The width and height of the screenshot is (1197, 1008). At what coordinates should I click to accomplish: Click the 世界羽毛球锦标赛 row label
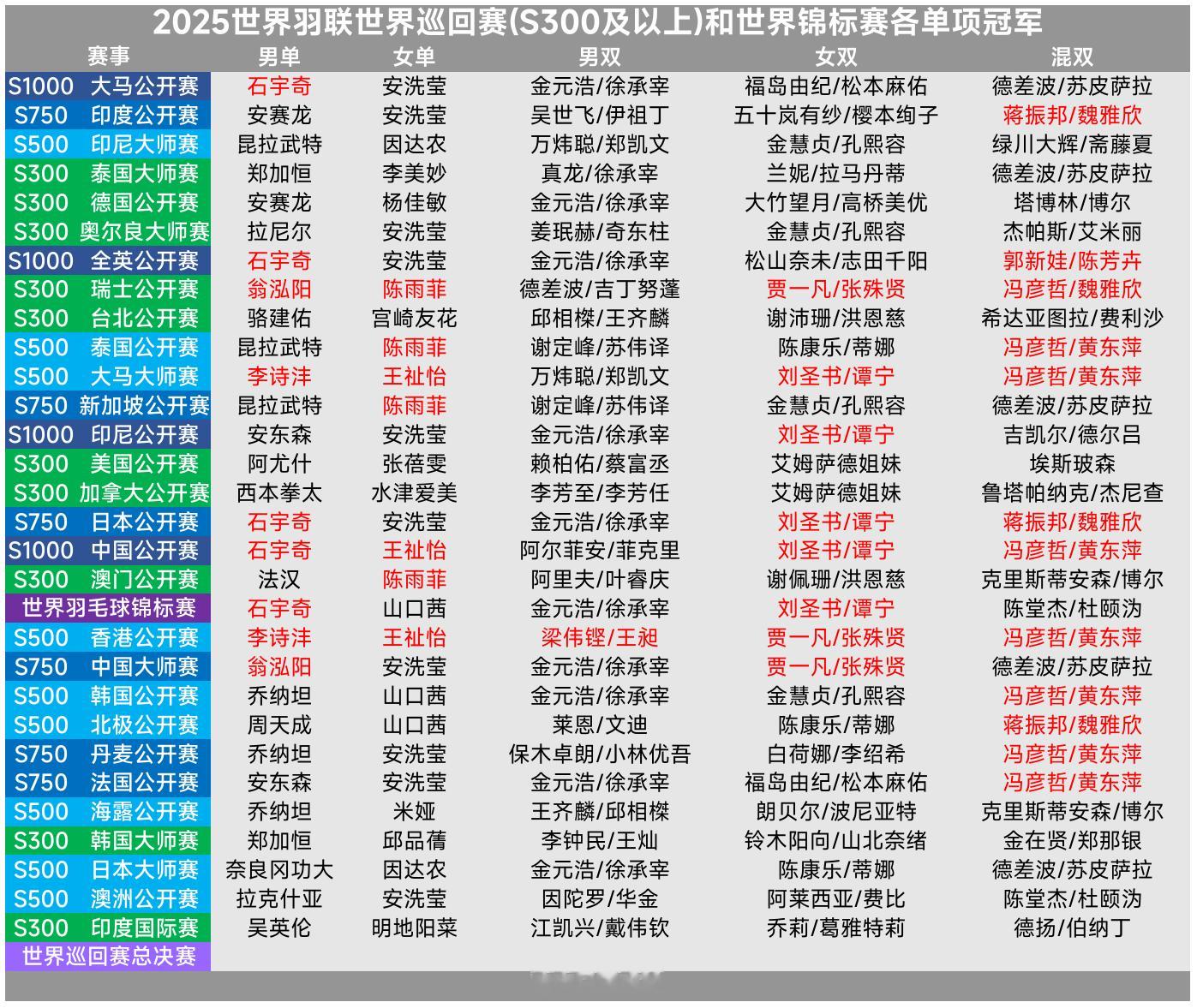point(107,609)
